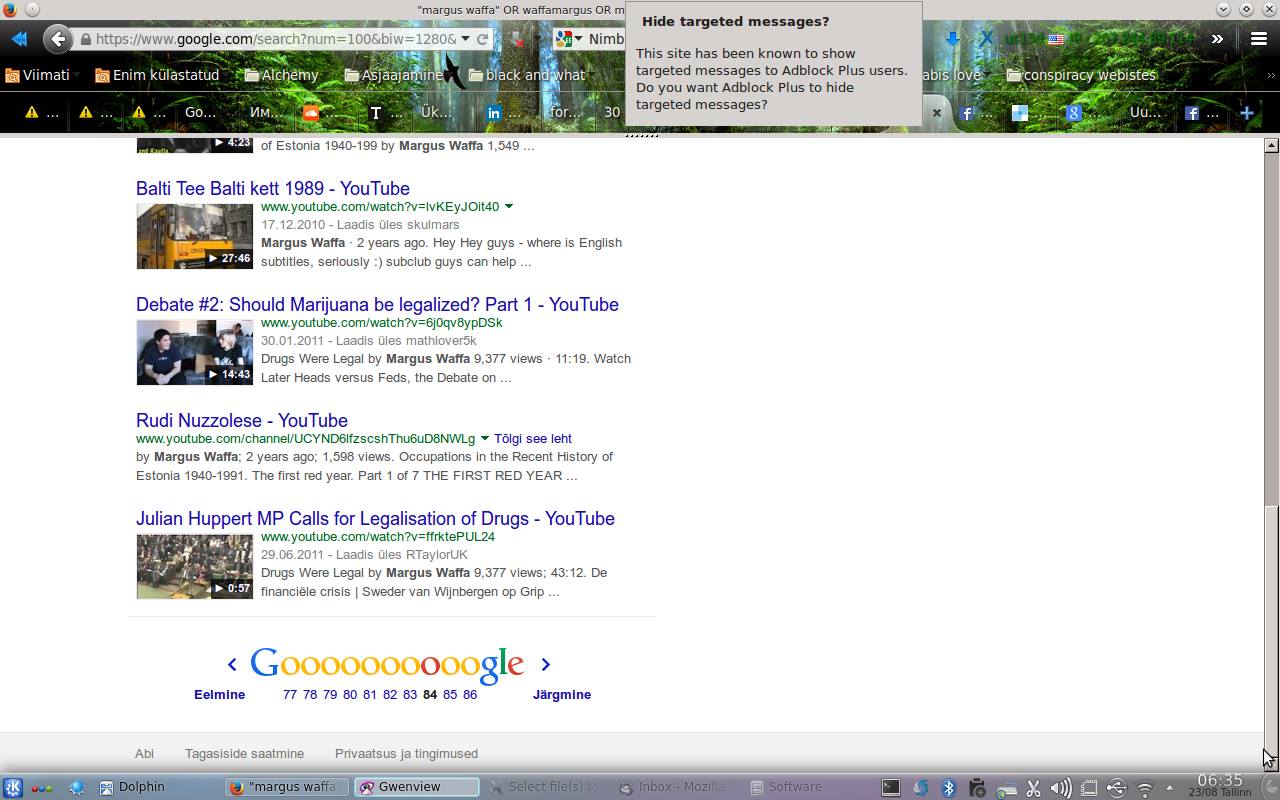
Task: Open the URL bar history dropdown
Action: 465,39
